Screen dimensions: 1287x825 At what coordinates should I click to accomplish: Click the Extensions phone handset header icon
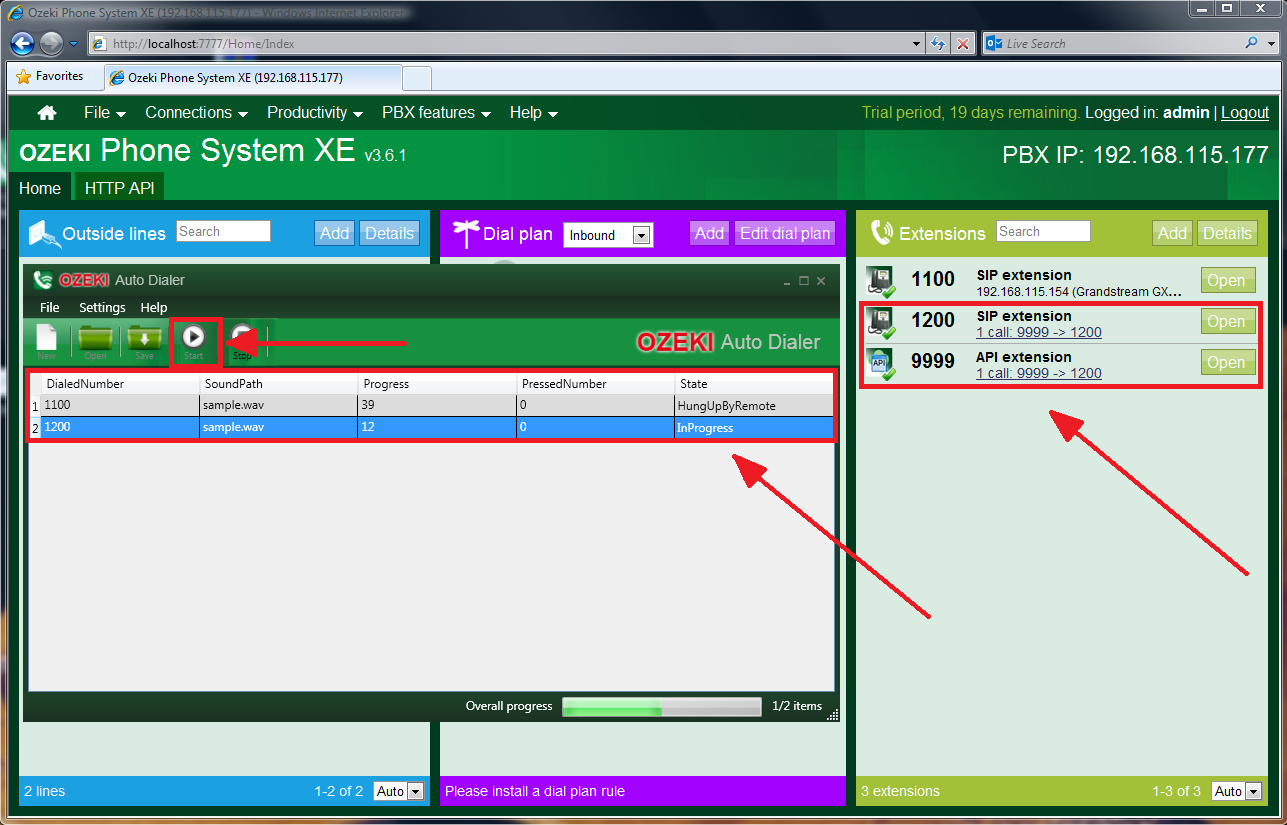pyautogui.click(x=881, y=233)
